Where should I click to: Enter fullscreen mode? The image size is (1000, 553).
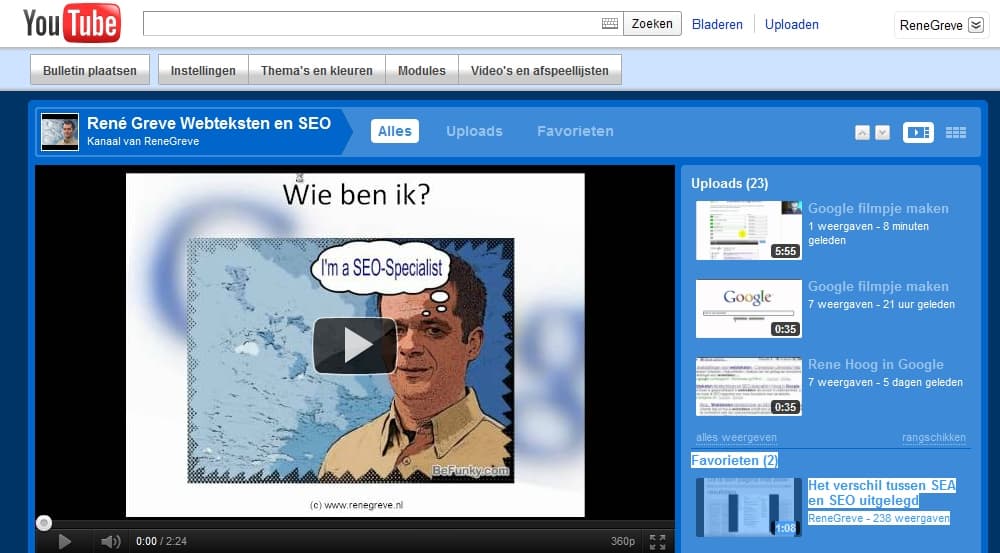(658, 542)
